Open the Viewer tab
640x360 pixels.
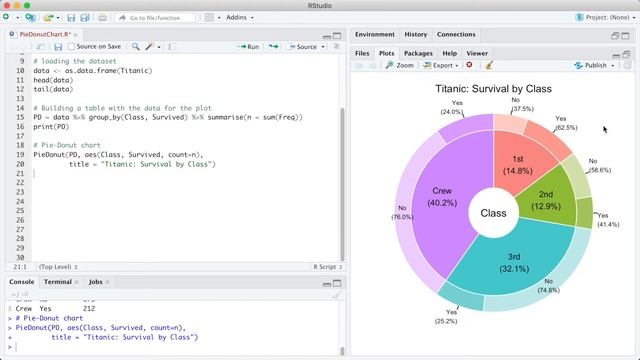(x=477, y=53)
